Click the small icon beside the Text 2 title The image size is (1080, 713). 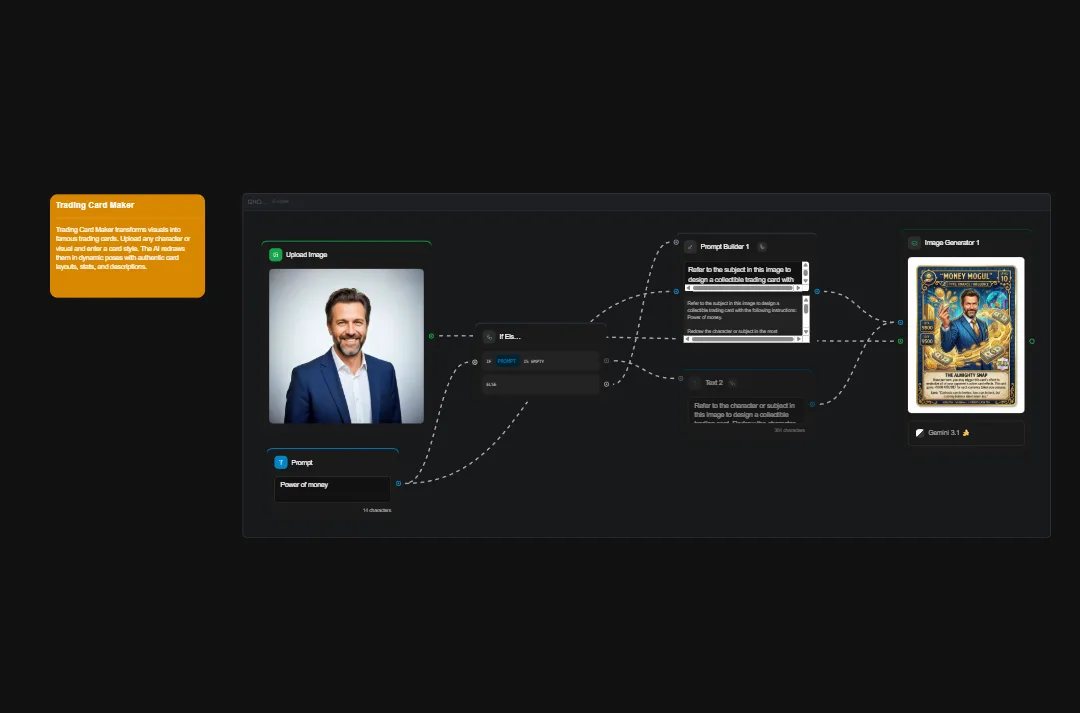point(732,383)
